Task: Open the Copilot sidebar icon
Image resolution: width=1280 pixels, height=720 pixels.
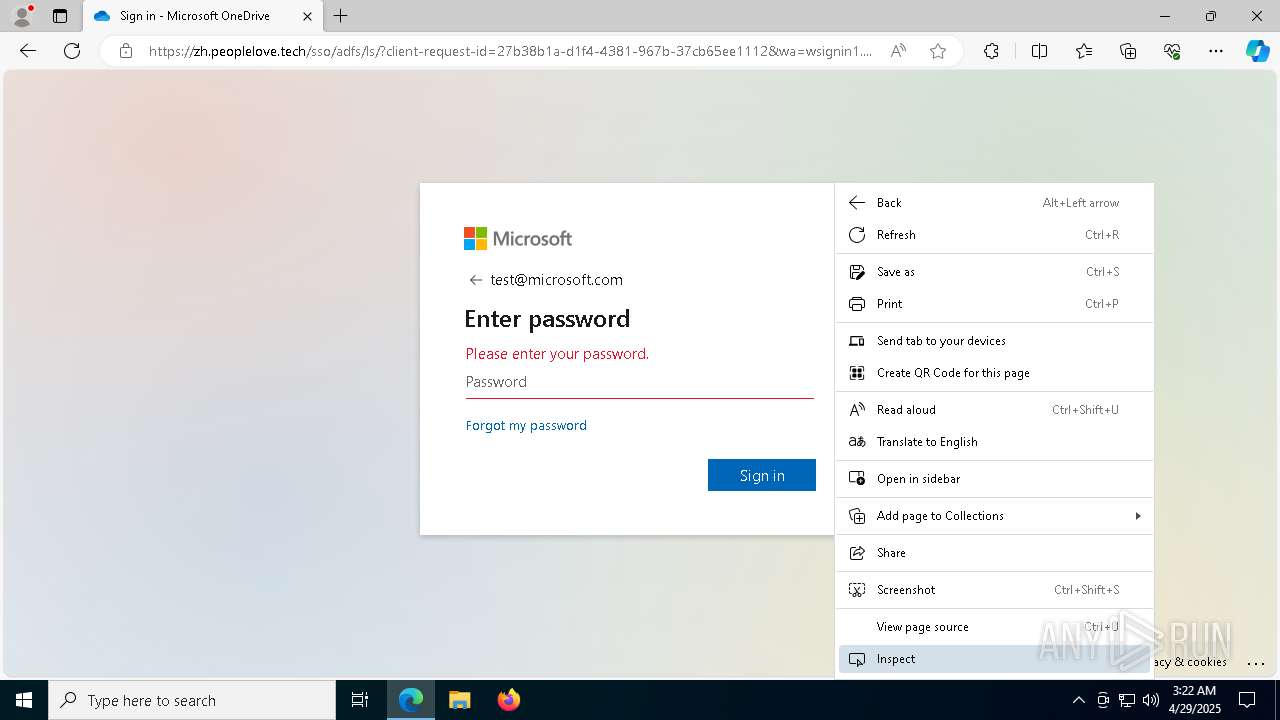Action: pos(1257,51)
